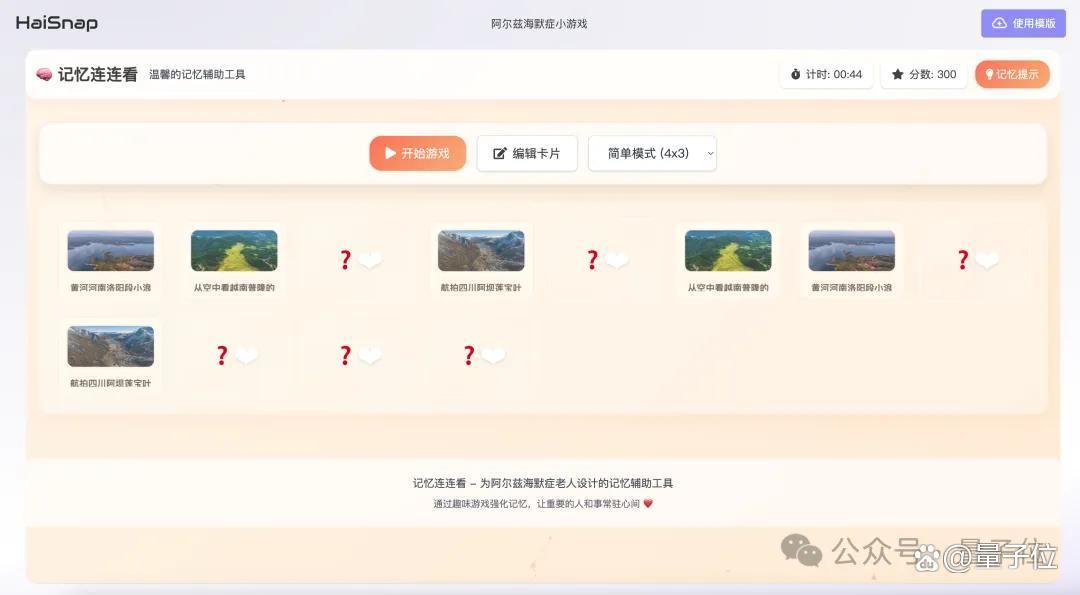1080x595 pixels.
Task: Select the mountain card 航拍四川阿坝莲宝叶 in row two
Action: click(x=110, y=355)
